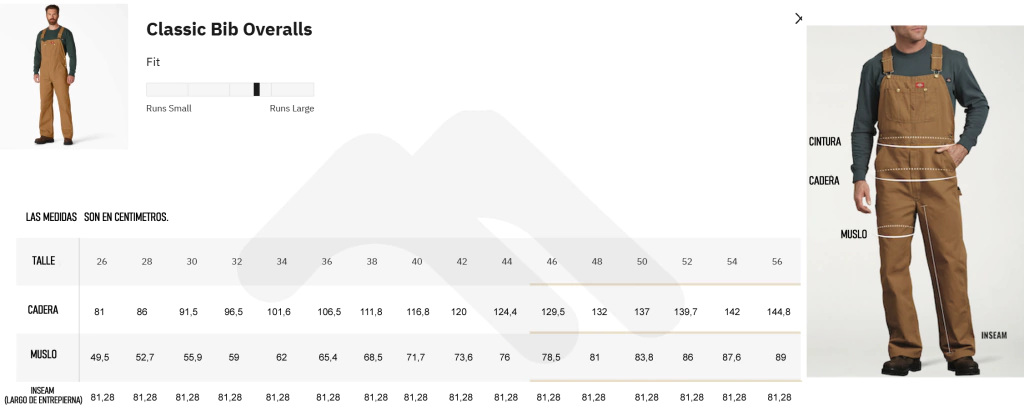Click the Runs Large label
This screenshot has width=1024, height=411.
(292, 108)
